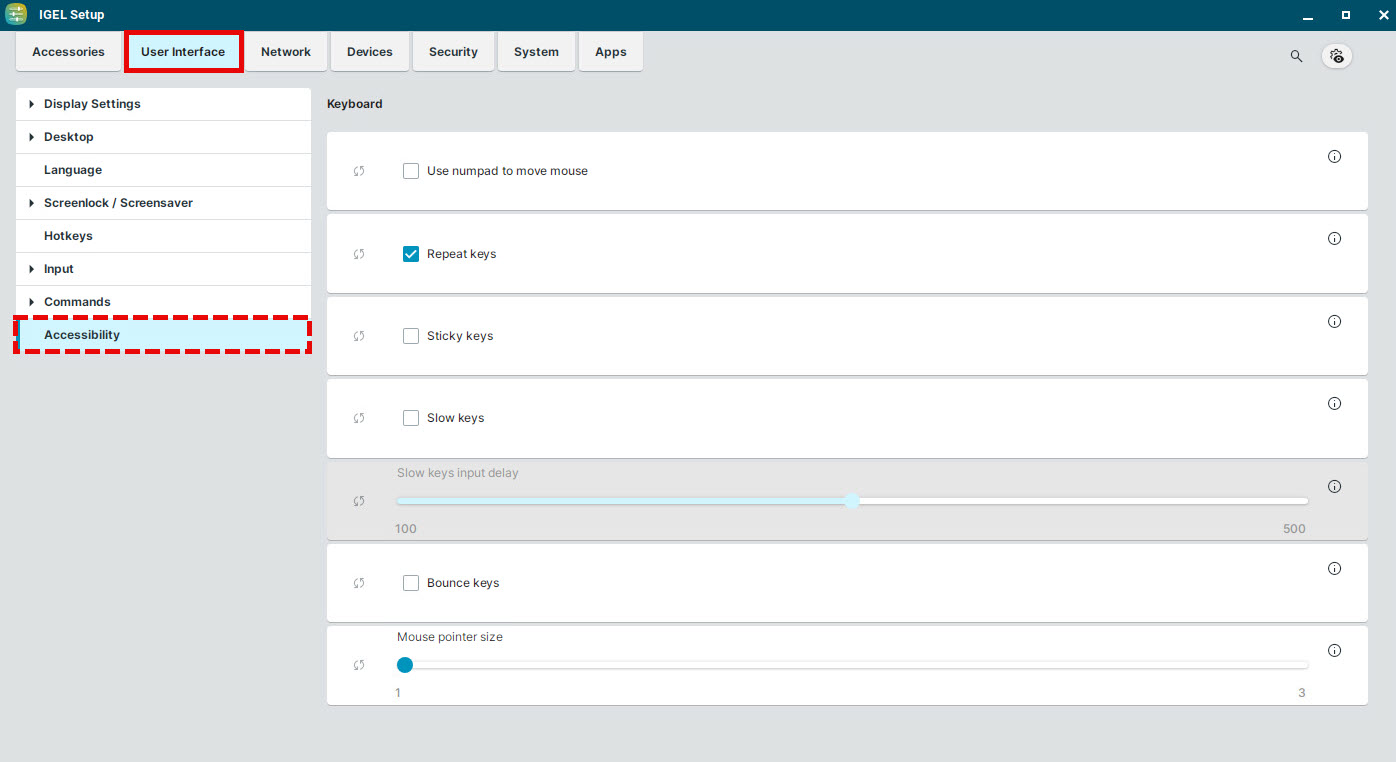Click the IGEL logo in title bar
This screenshot has height=762, width=1396.
15,15
